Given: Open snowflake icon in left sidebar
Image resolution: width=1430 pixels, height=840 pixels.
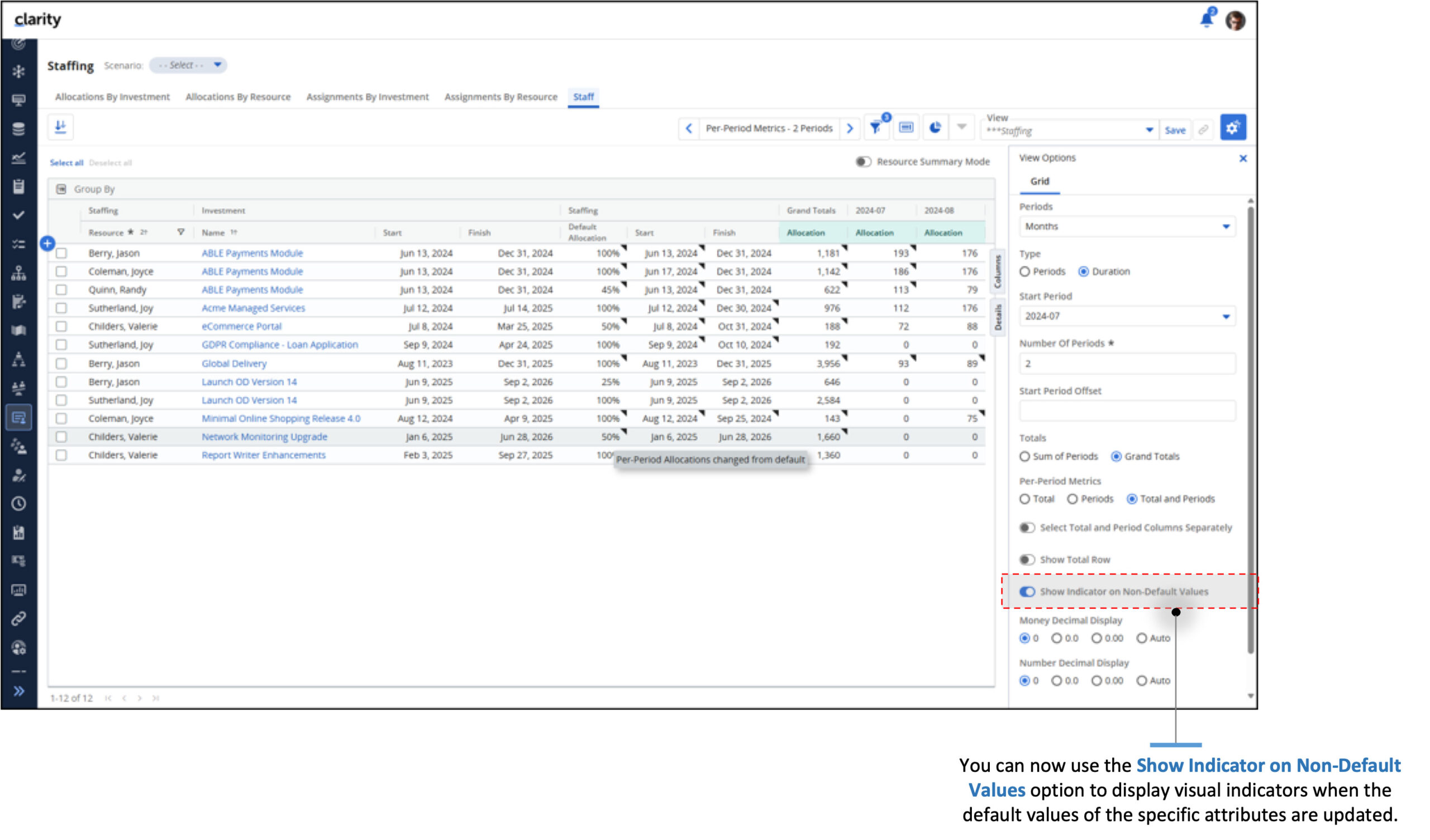Looking at the screenshot, I should (x=19, y=71).
